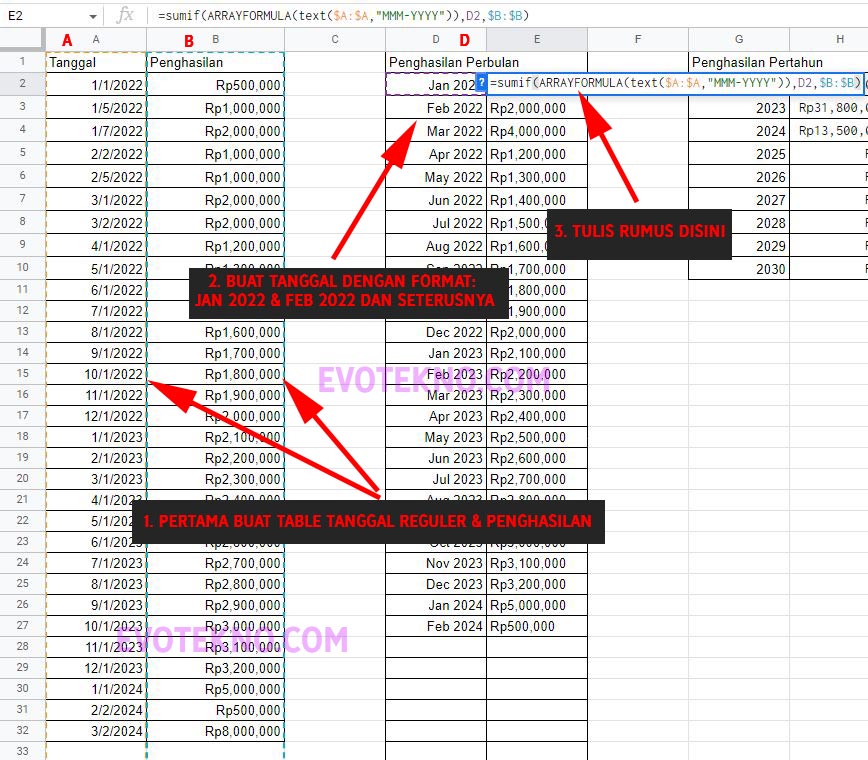Select the Feb 2024 month cell

click(x=436, y=626)
